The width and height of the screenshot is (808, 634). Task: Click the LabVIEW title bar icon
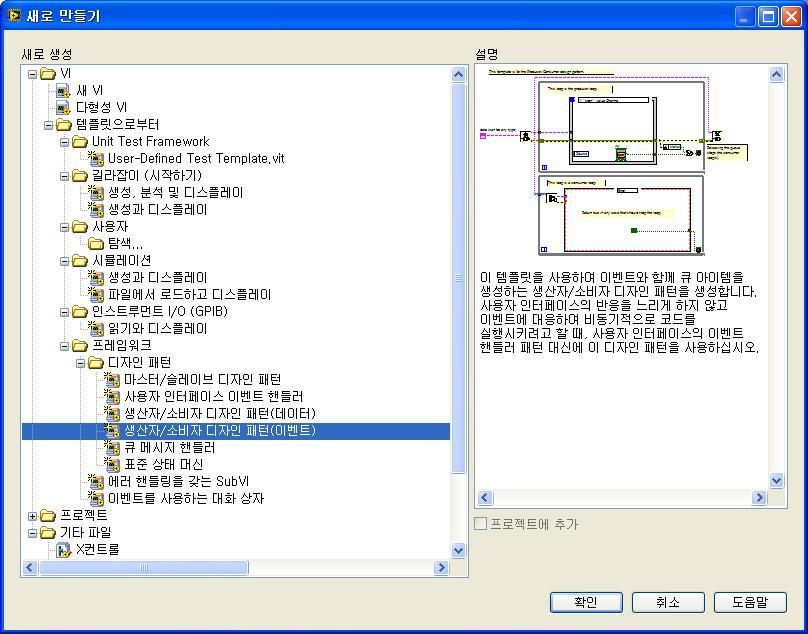point(14,15)
